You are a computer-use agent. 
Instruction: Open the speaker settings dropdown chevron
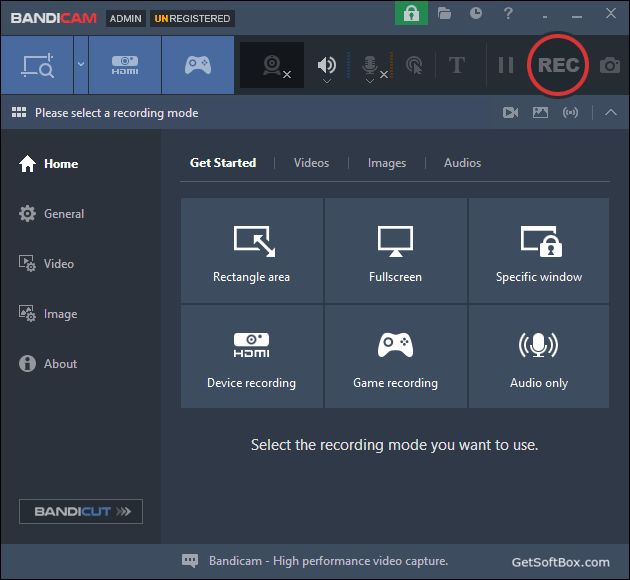pyautogui.click(x=327, y=82)
